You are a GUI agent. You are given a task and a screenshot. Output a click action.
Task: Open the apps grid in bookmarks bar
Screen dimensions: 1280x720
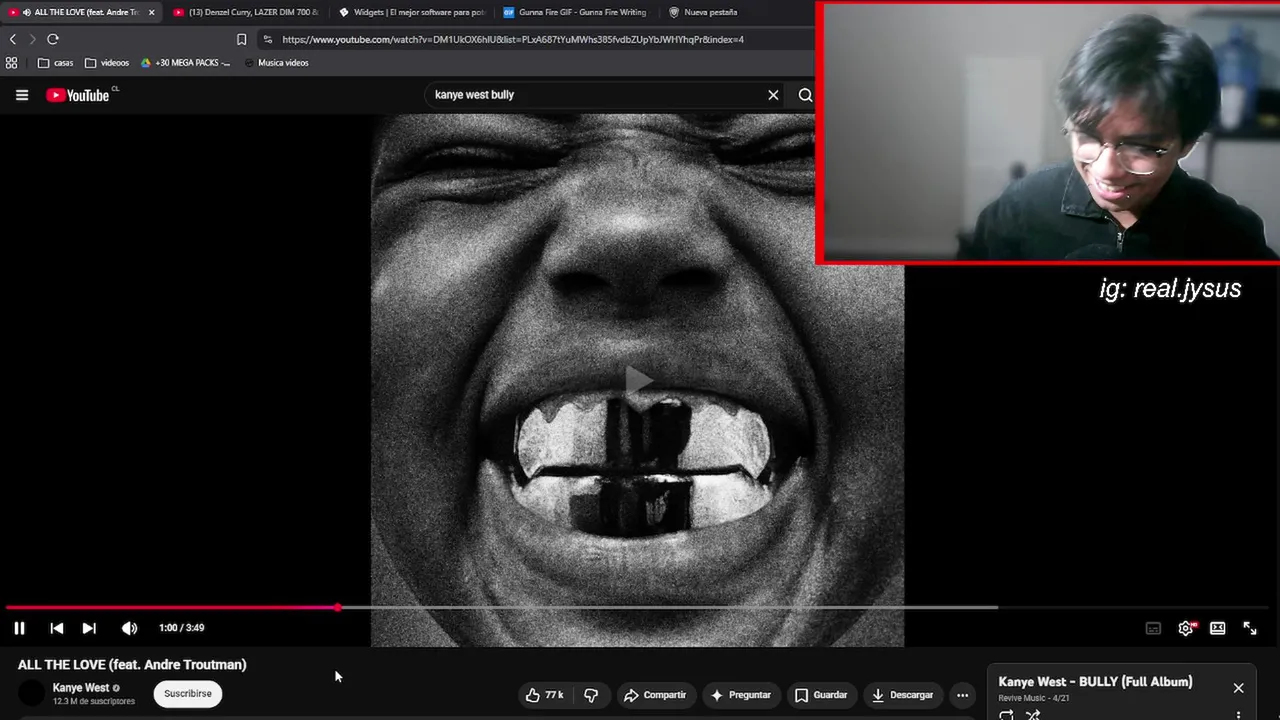point(12,62)
